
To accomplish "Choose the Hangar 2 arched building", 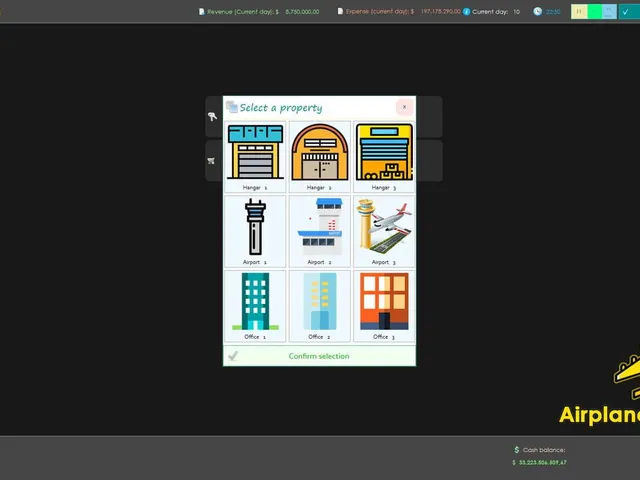I will (320, 157).
